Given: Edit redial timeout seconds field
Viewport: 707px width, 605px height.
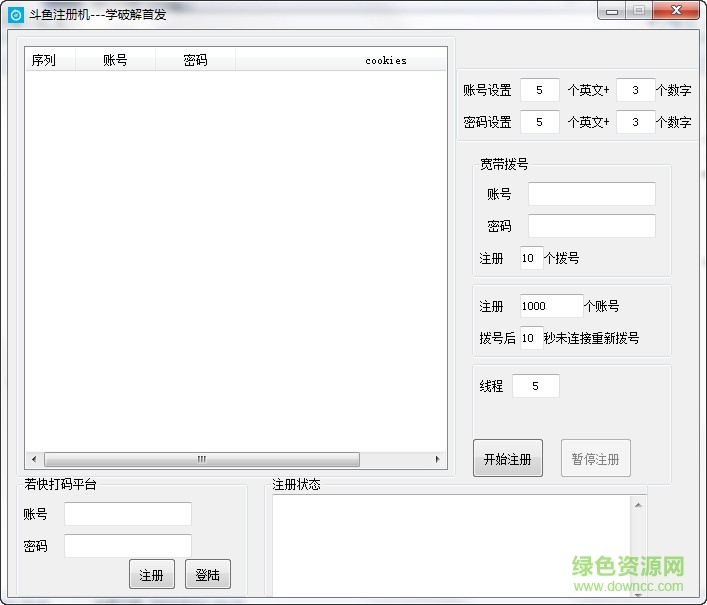Looking at the screenshot, I should pyautogui.click(x=532, y=338).
